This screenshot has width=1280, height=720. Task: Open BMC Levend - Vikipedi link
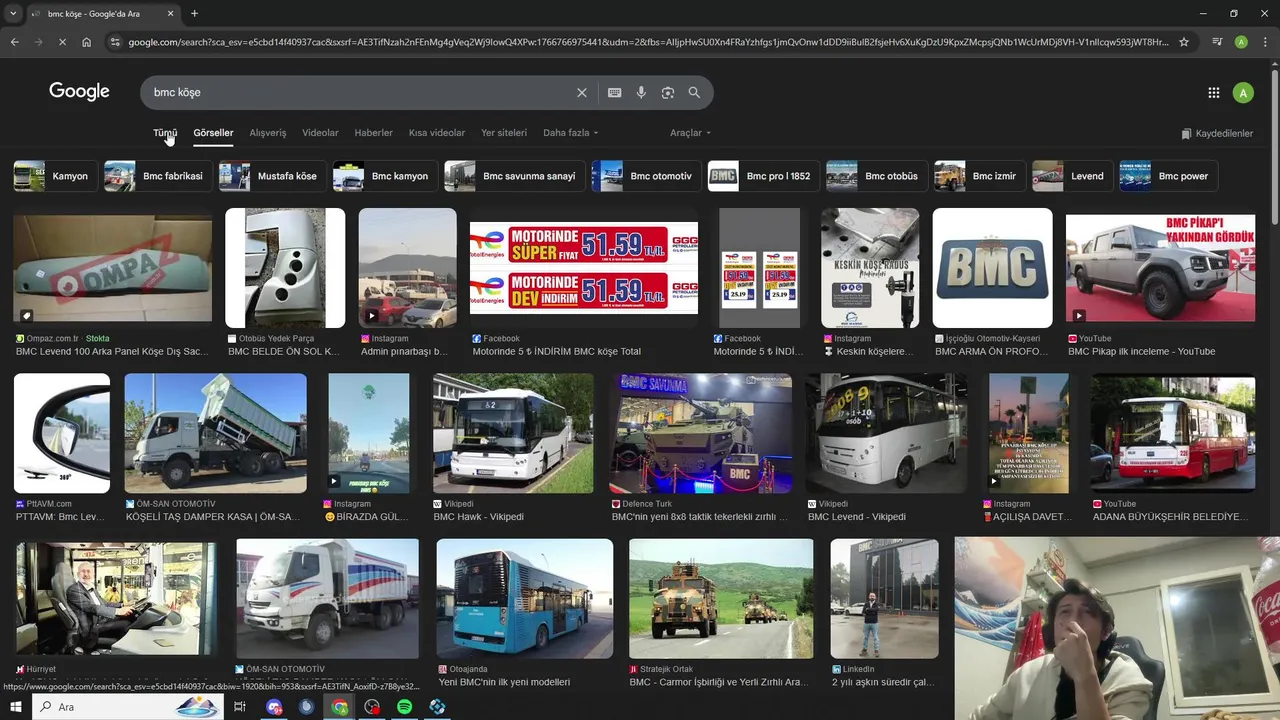tap(856, 517)
